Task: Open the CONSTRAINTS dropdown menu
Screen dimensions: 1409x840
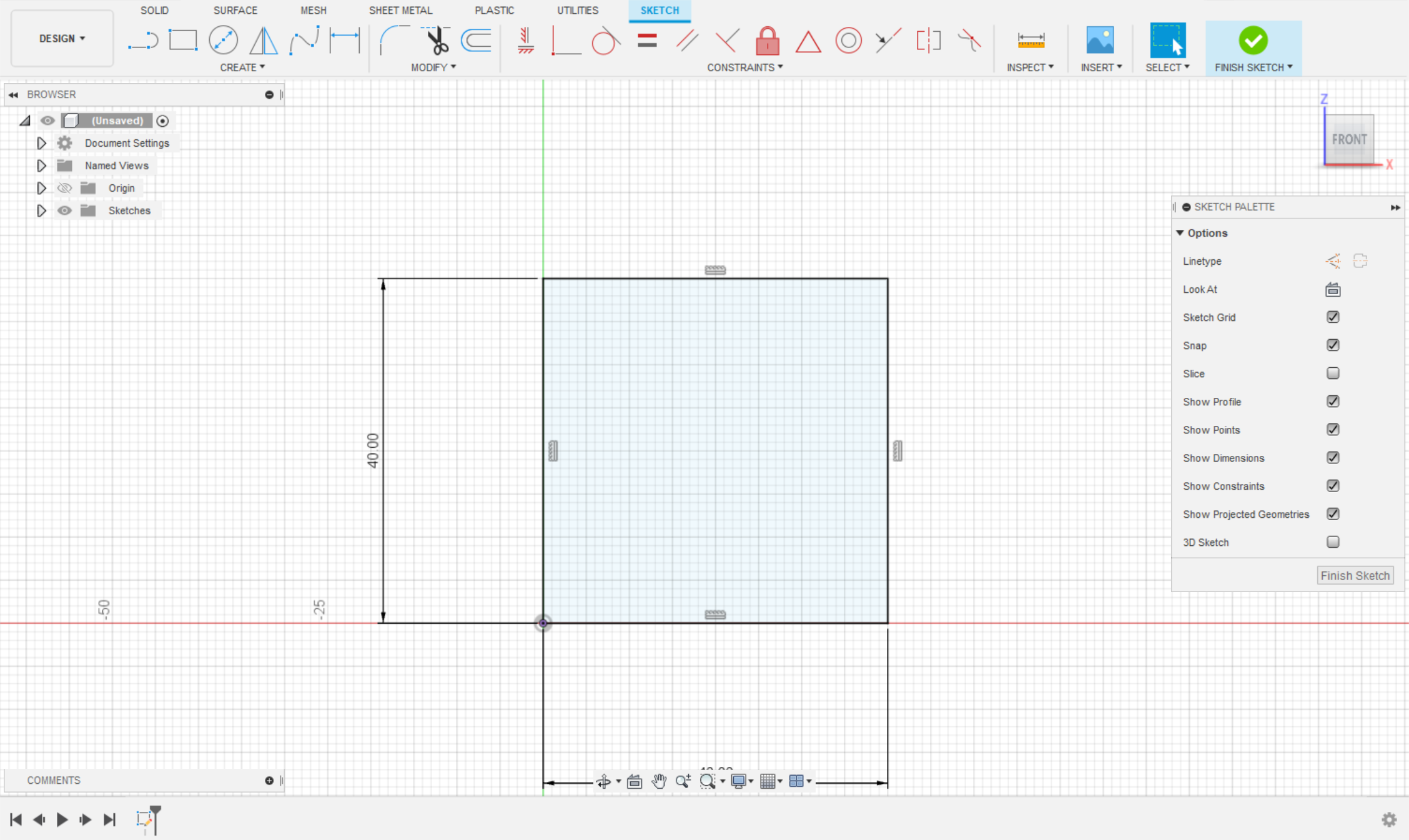Action: coord(744,67)
